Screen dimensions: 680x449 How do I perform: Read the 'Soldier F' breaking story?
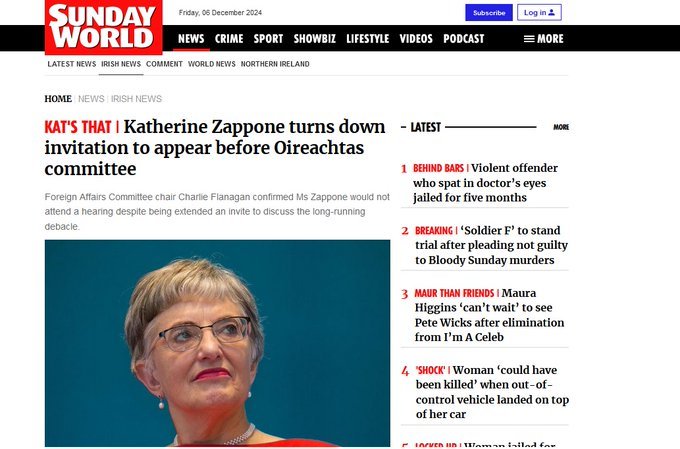491,245
